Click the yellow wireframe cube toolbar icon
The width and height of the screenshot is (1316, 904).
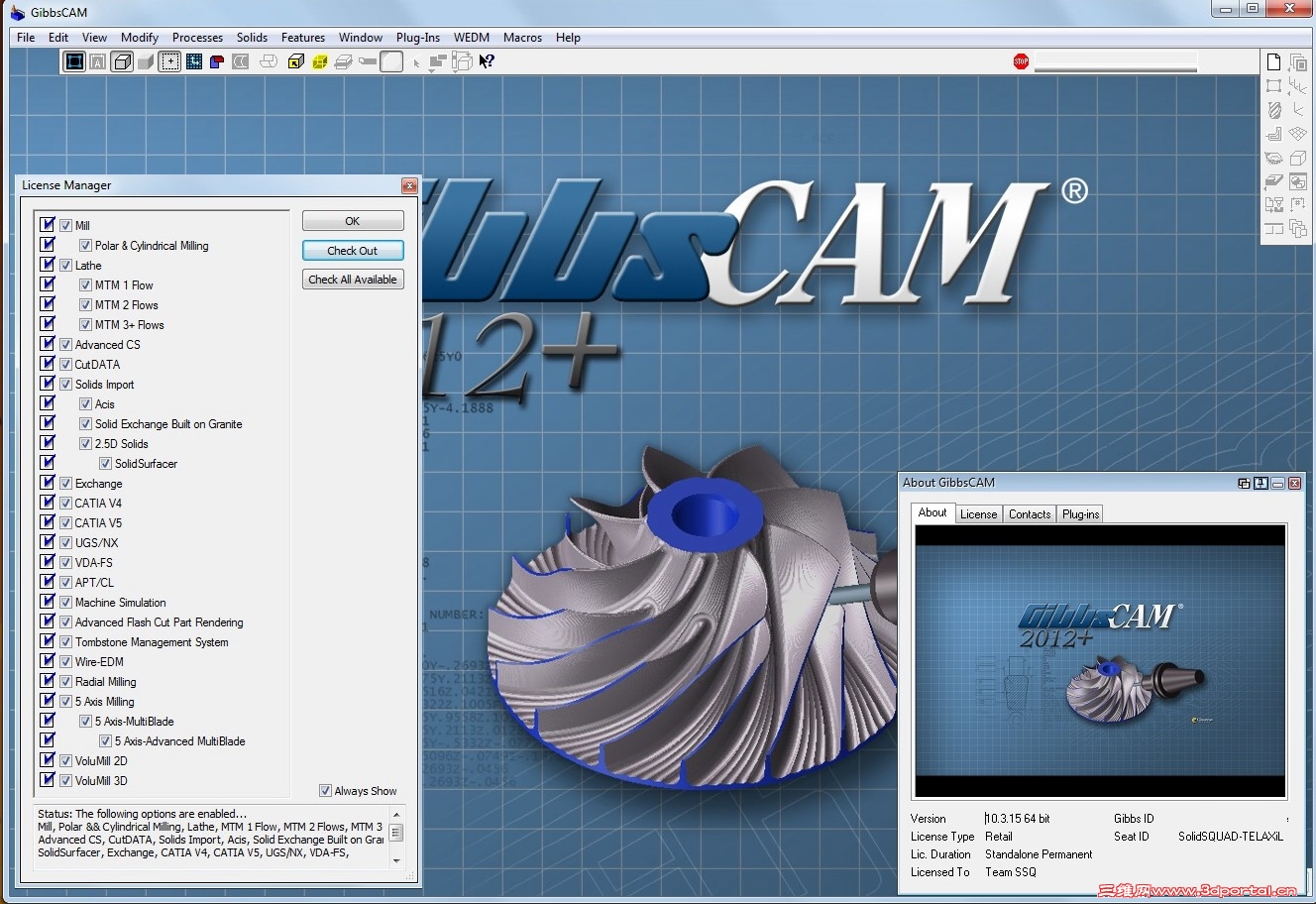(319, 61)
